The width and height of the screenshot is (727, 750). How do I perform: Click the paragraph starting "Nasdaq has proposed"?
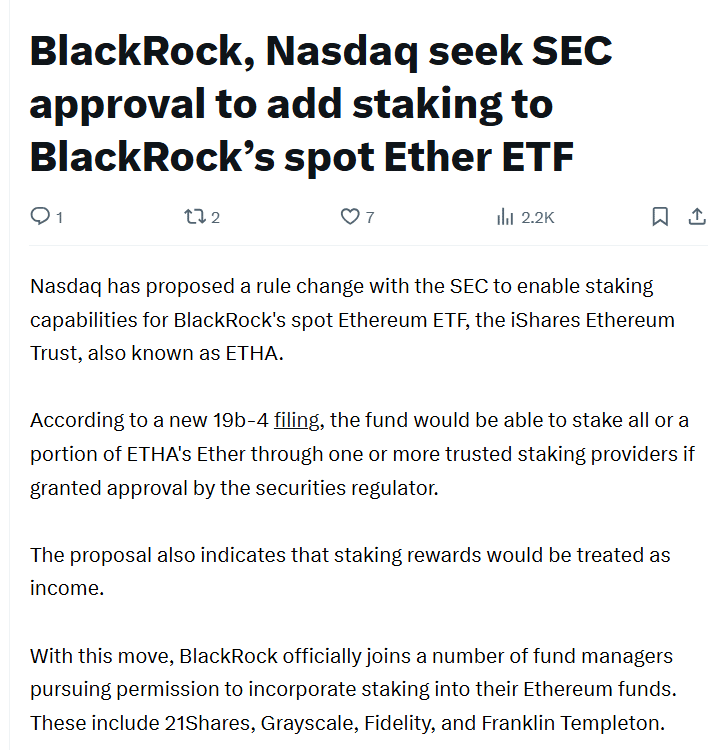pos(350,320)
